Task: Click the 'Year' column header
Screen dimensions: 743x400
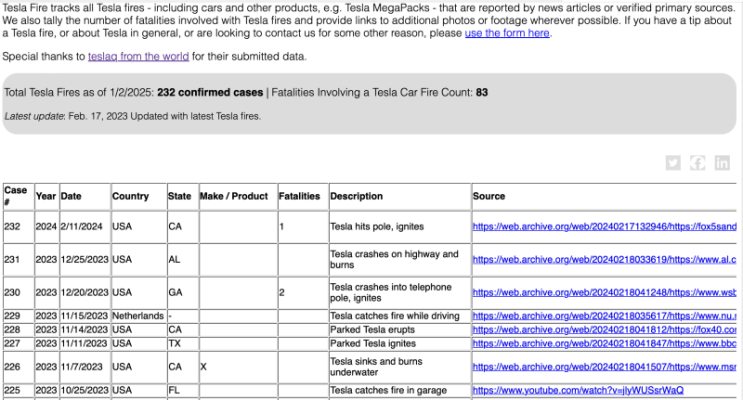Action: [x=45, y=196]
